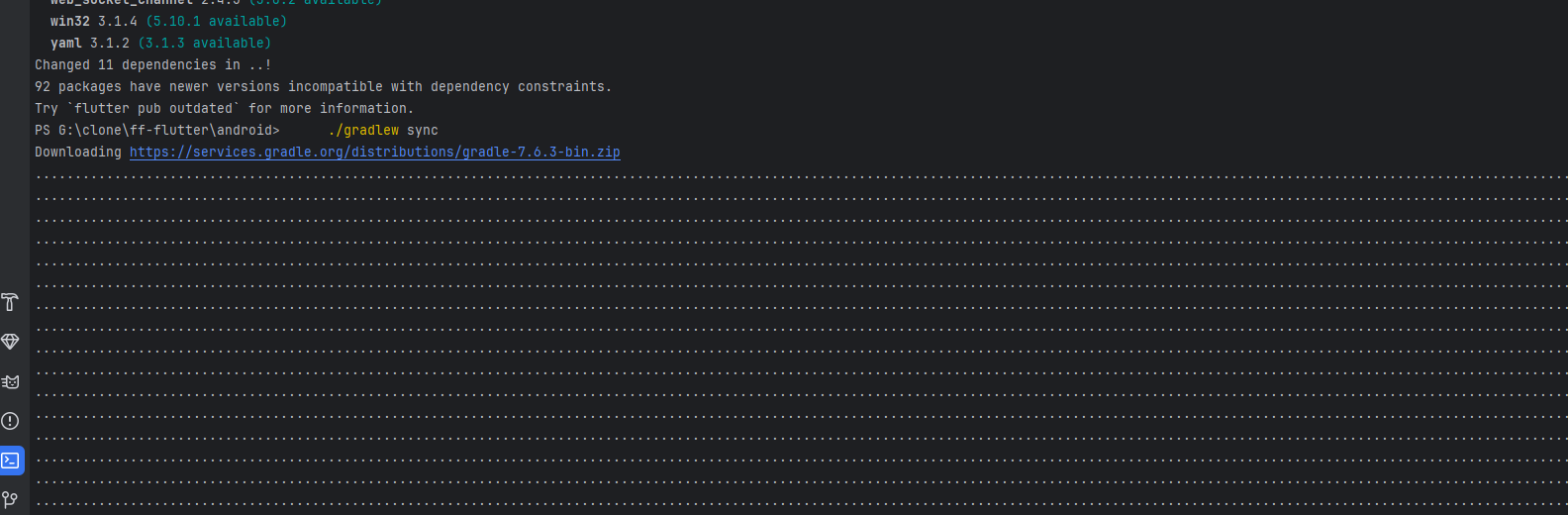This screenshot has height=515, width=1568.
Task: Click the 'Try `flutter pub outdated`' line
Action: [225, 108]
